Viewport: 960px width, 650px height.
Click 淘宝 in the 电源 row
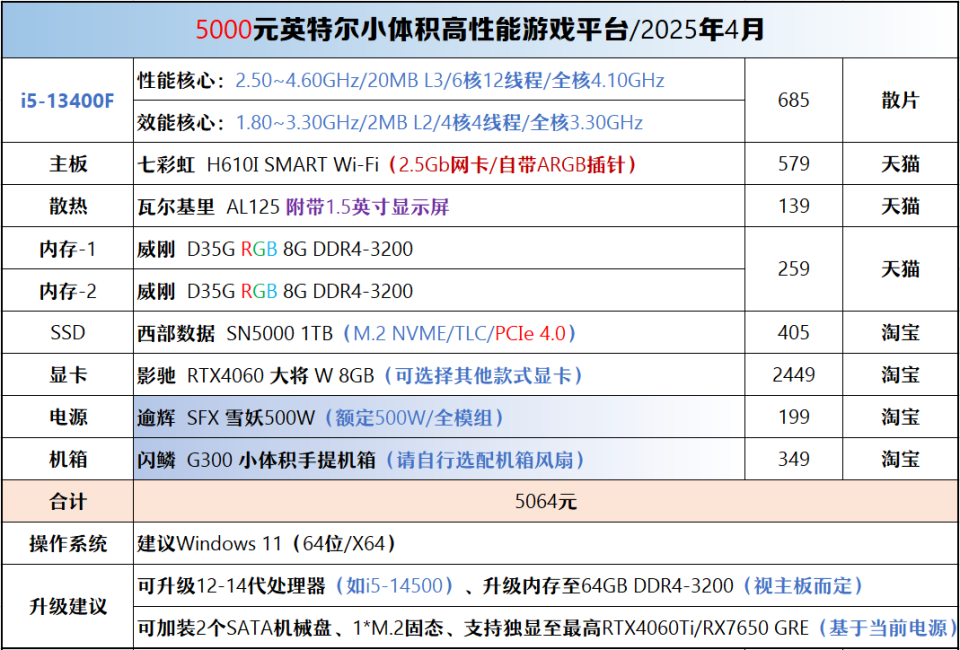pyautogui.click(x=901, y=417)
